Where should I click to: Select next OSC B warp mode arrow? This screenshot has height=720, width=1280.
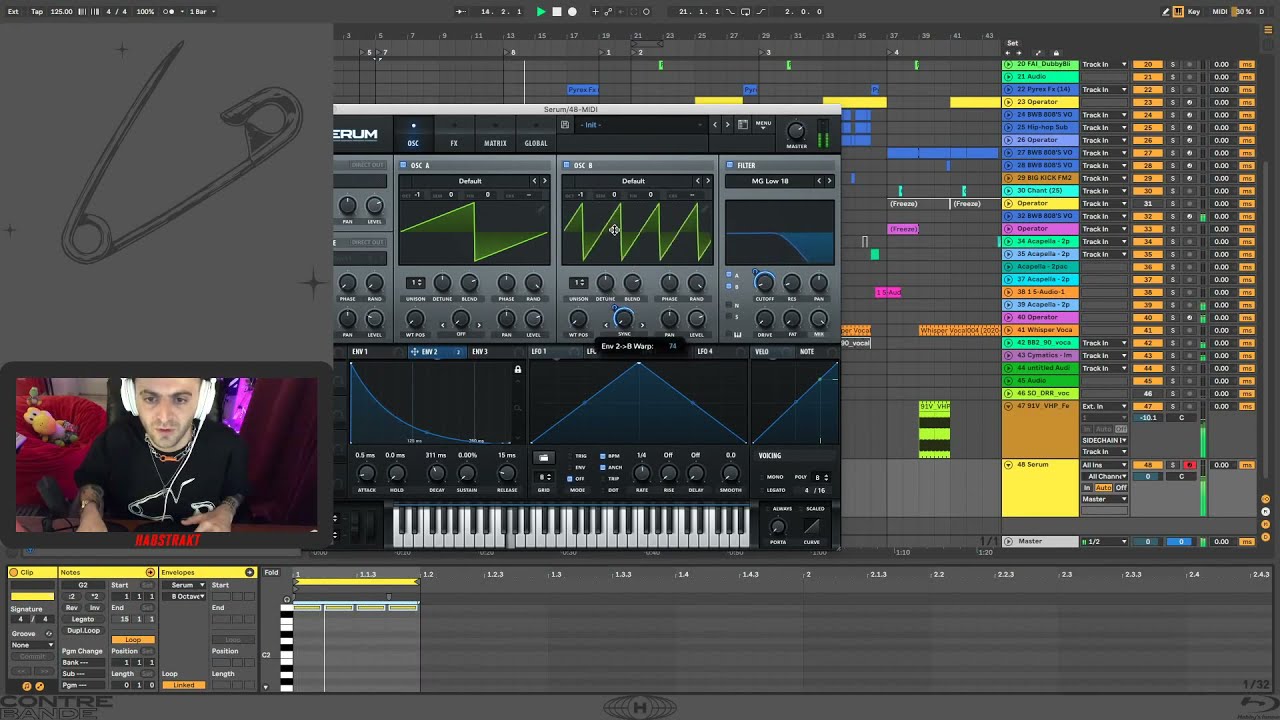click(642, 325)
